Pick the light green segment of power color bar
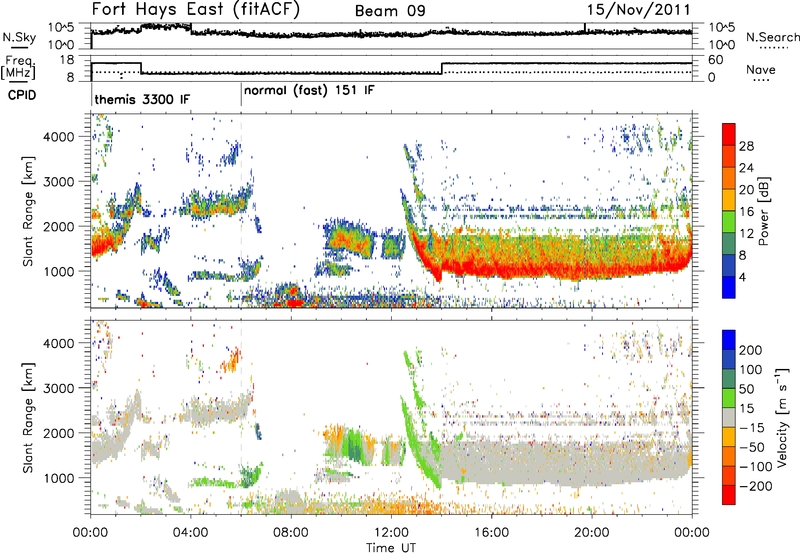800x554 pixels. click(729, 222)
